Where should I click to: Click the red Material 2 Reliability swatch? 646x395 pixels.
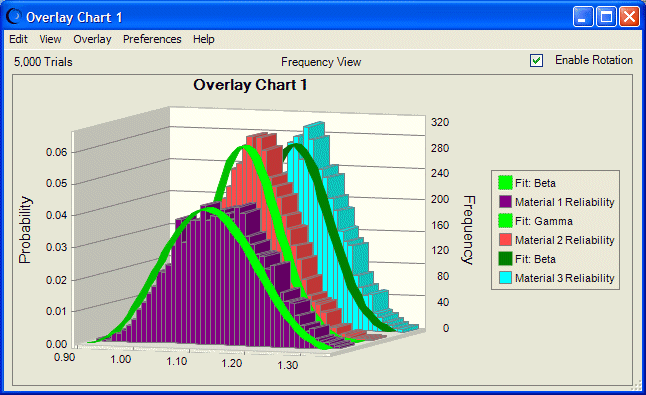coord(505,240)
